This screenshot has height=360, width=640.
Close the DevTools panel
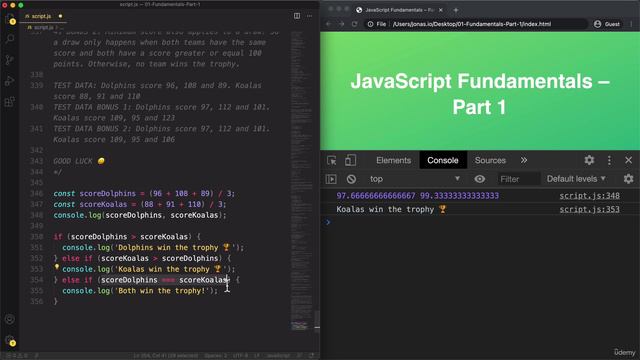(629, 160)
